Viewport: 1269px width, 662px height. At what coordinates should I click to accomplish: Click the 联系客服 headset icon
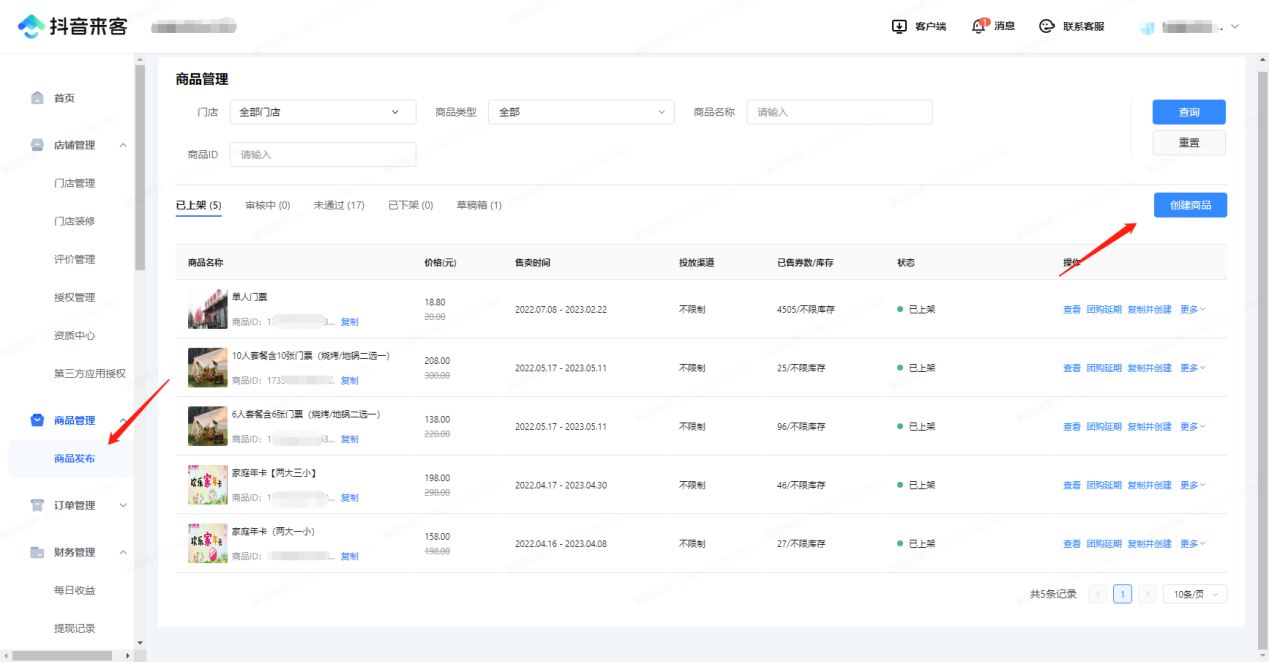[x=1047, y=26]
